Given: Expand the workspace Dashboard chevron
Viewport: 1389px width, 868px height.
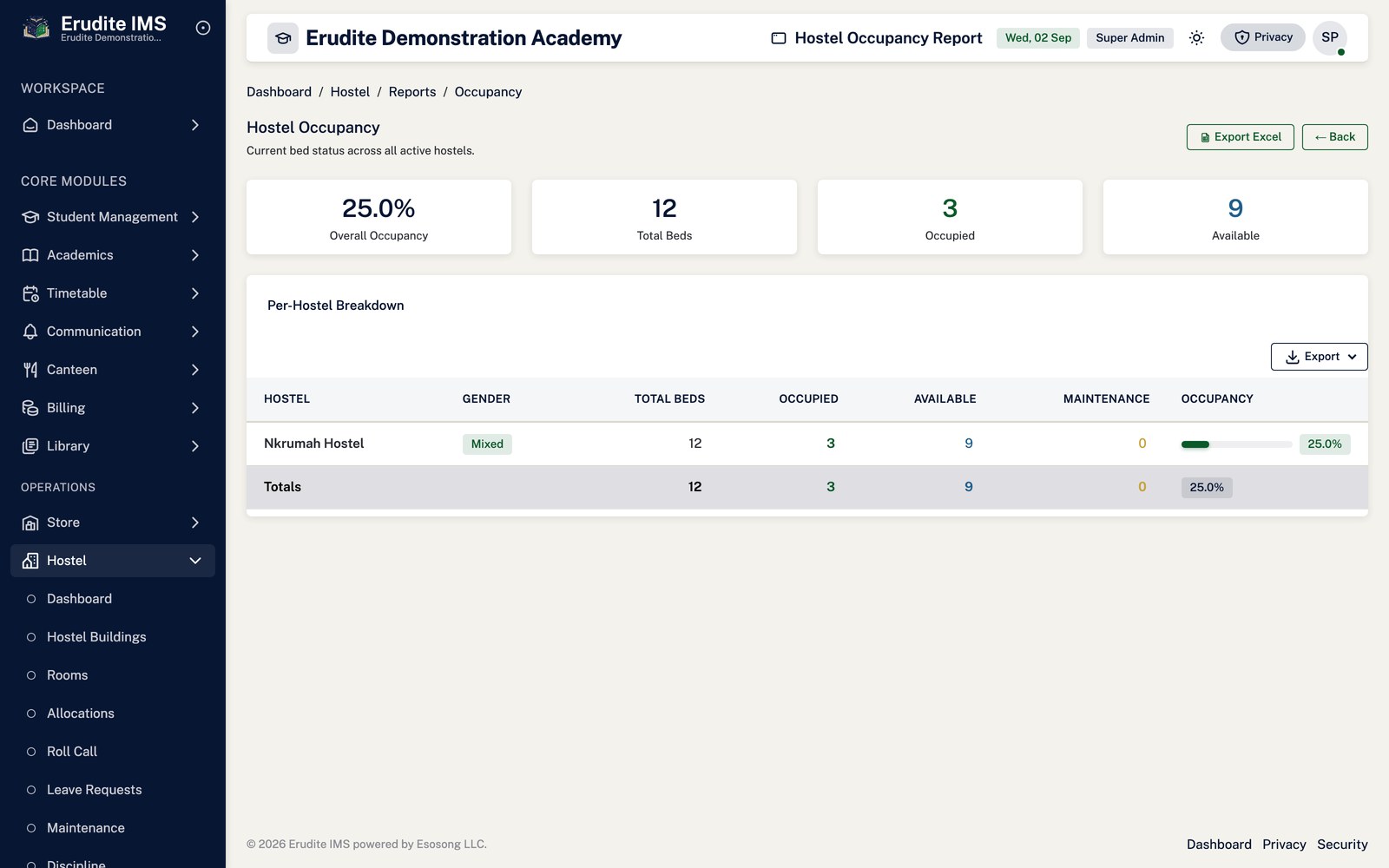Looking at the screenshot, I should [195, 125].
